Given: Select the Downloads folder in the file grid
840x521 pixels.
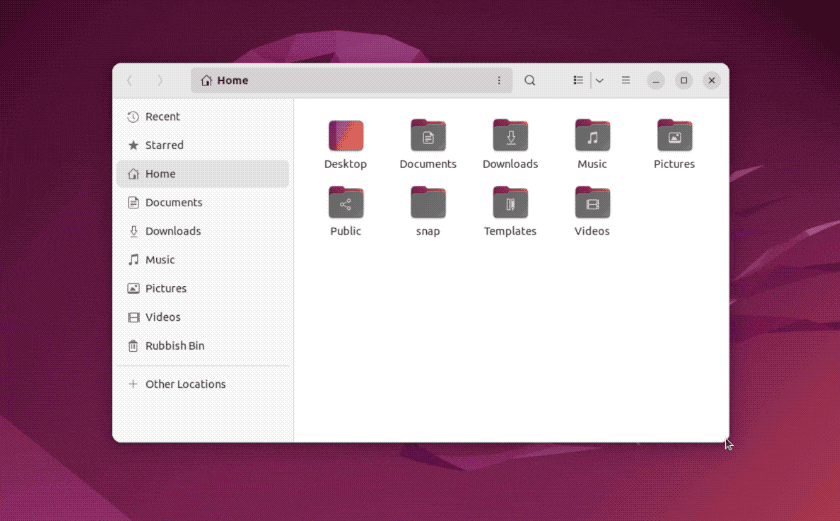Looking at the screenshot, I should [510, 135].
